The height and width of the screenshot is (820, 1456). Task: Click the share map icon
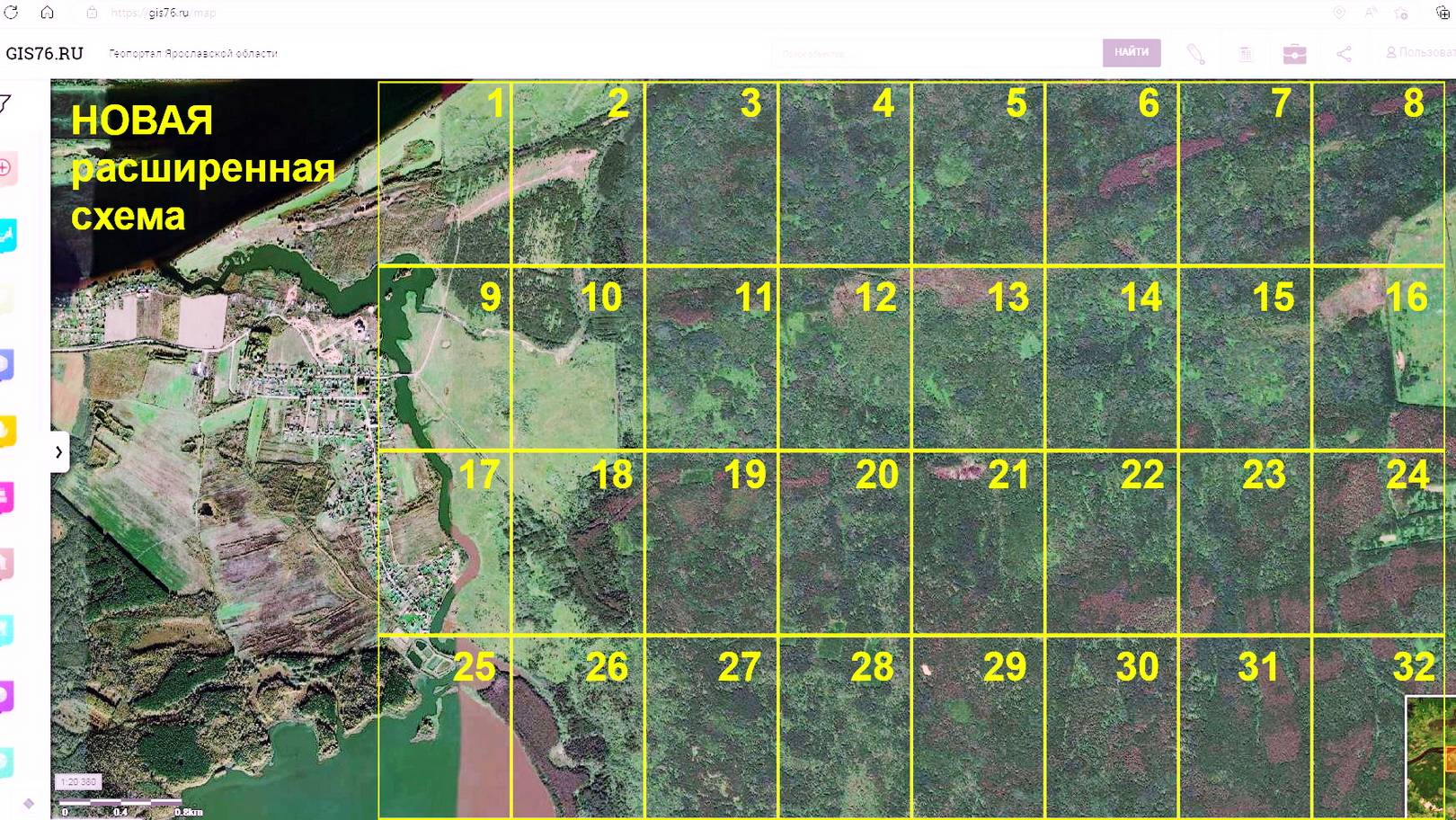[1344, 54]
